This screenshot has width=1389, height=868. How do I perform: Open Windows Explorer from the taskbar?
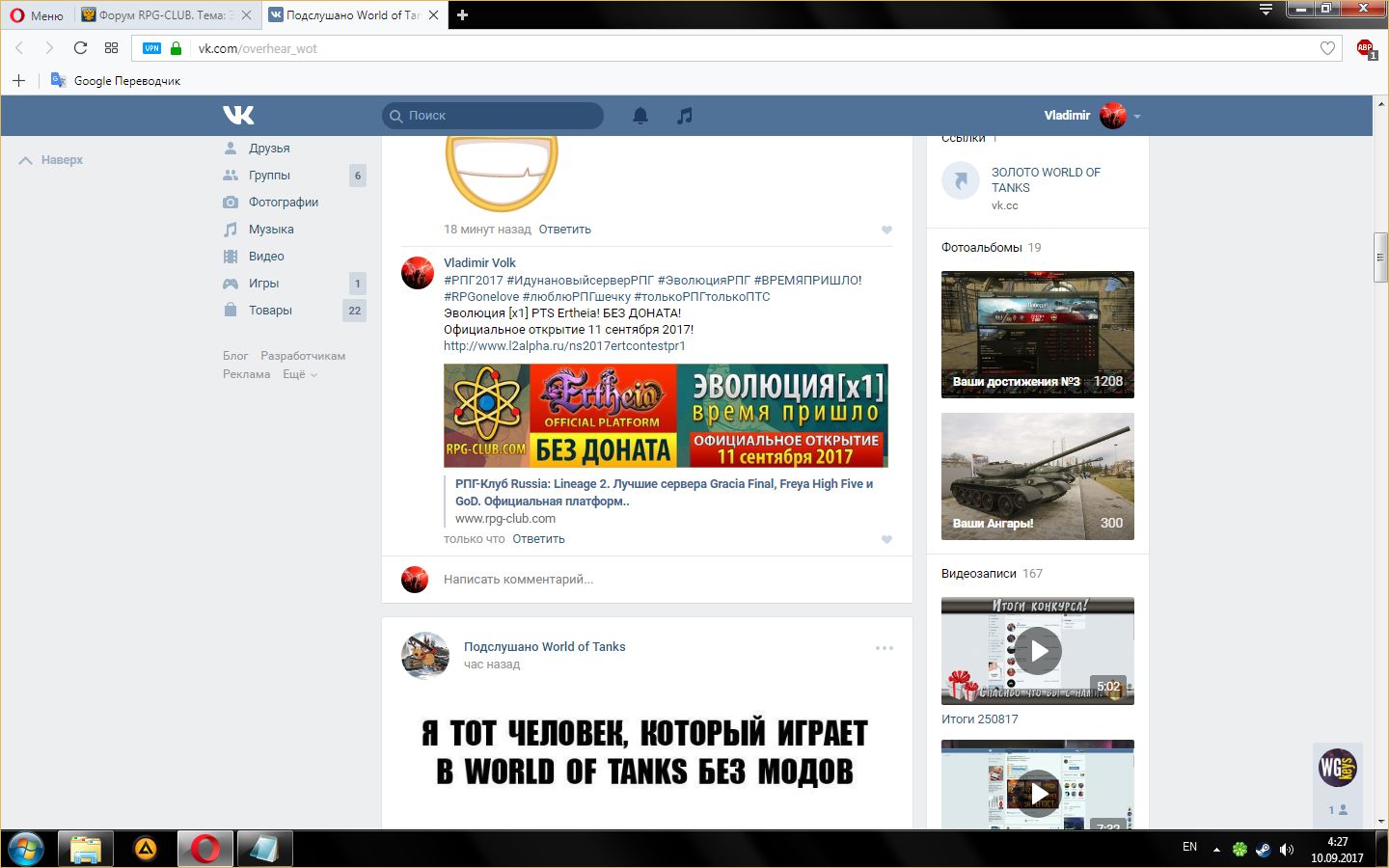coord(86,850)
